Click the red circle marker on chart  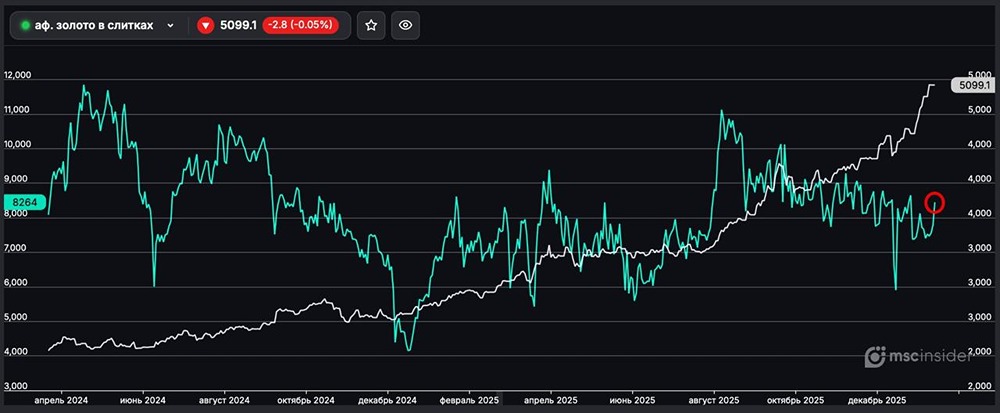click(936, 202)
